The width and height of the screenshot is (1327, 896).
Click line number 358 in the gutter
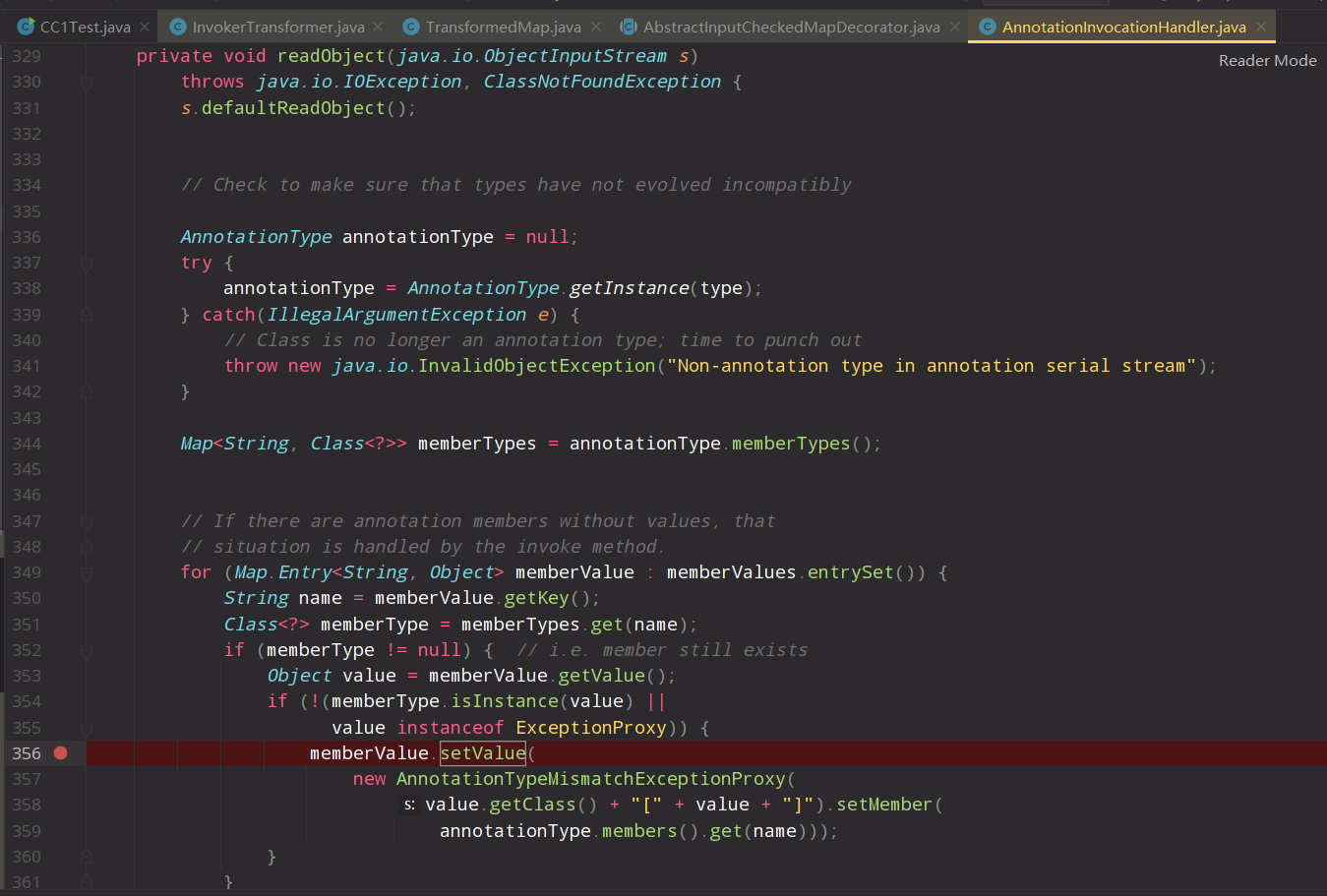pyautogui.click(x=27, y=805)
